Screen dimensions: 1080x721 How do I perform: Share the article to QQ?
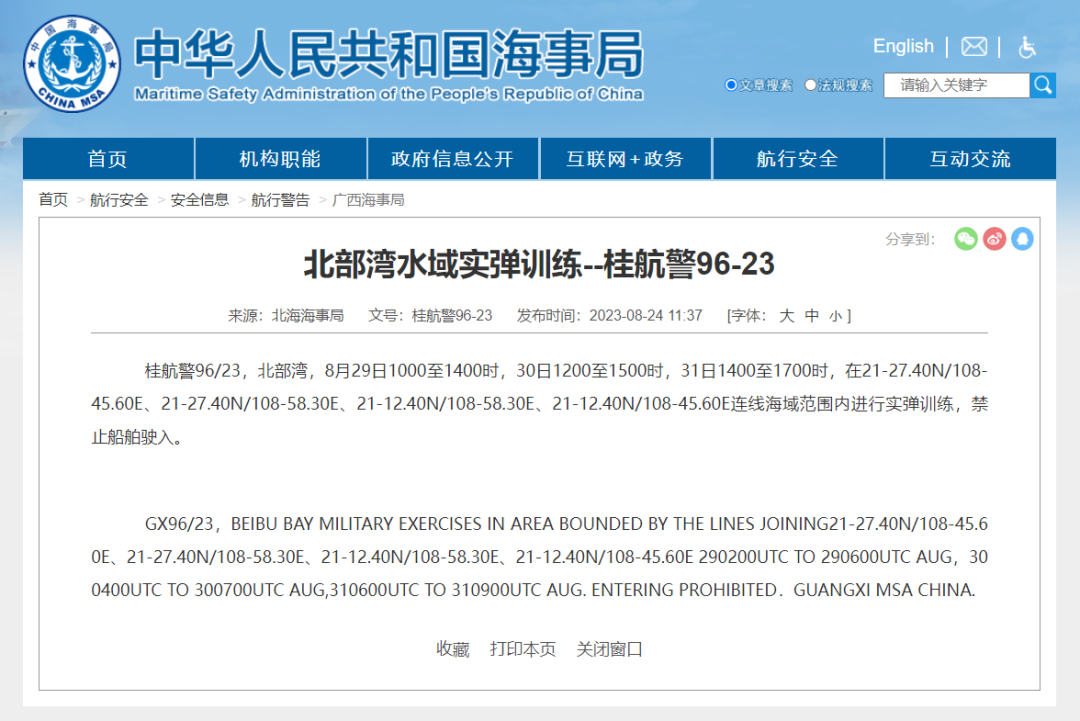coord(1022,239)
